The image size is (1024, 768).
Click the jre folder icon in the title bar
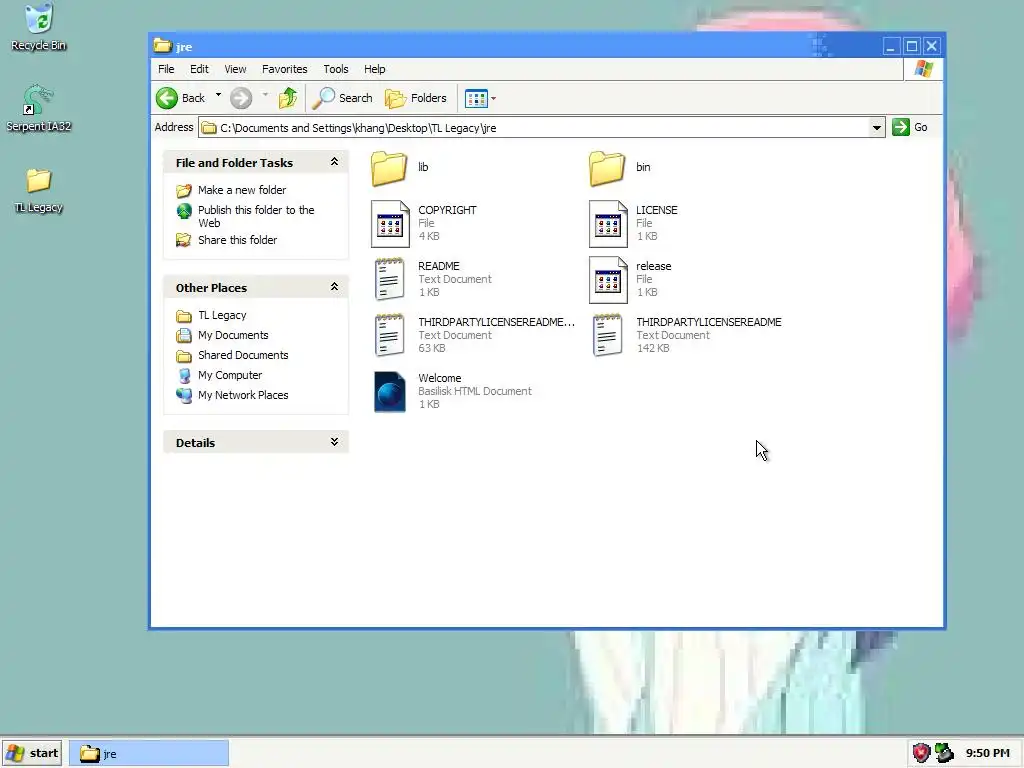click(162, 46)
